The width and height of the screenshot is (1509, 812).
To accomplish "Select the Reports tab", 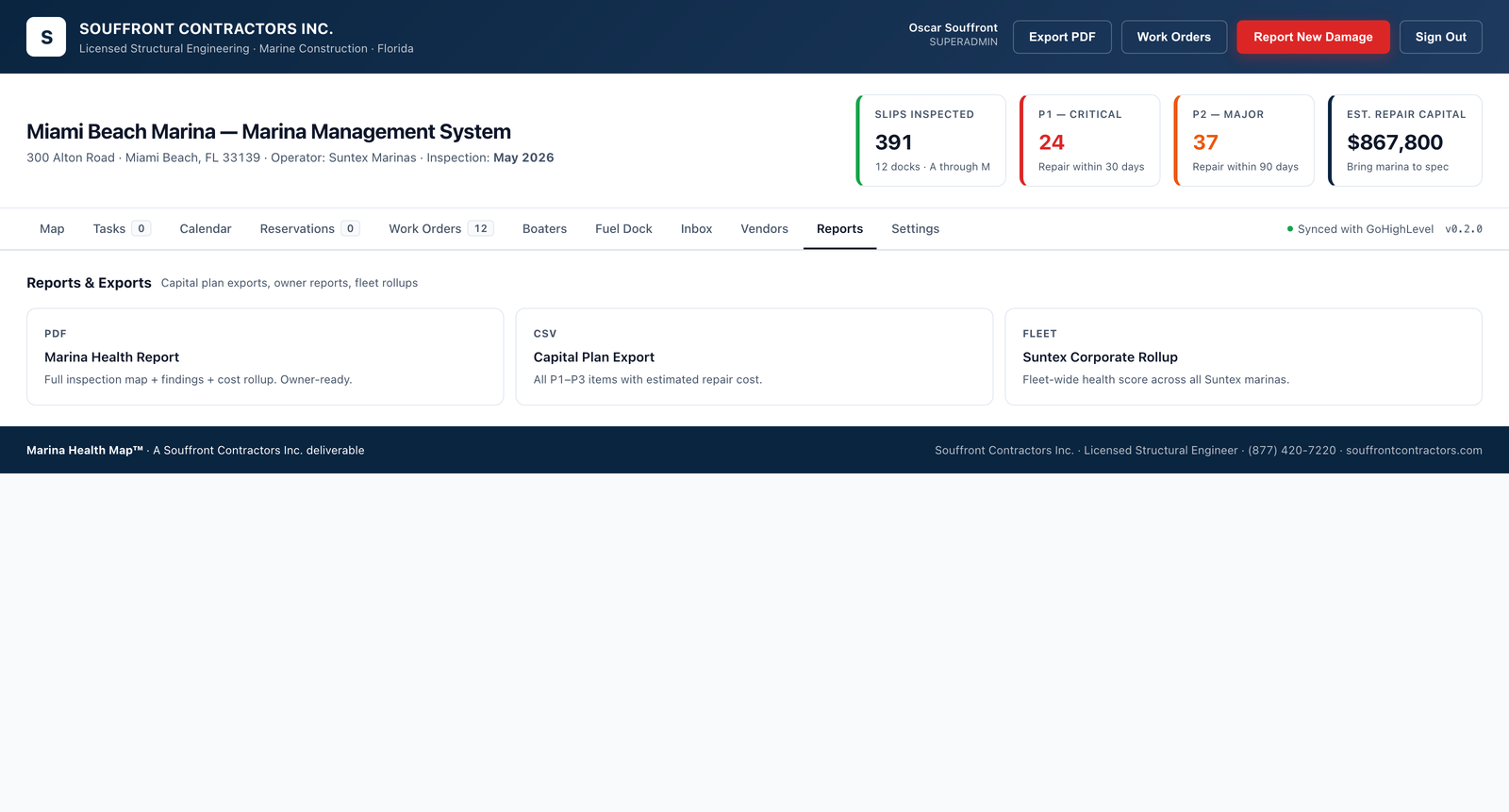I will [839, 229].
